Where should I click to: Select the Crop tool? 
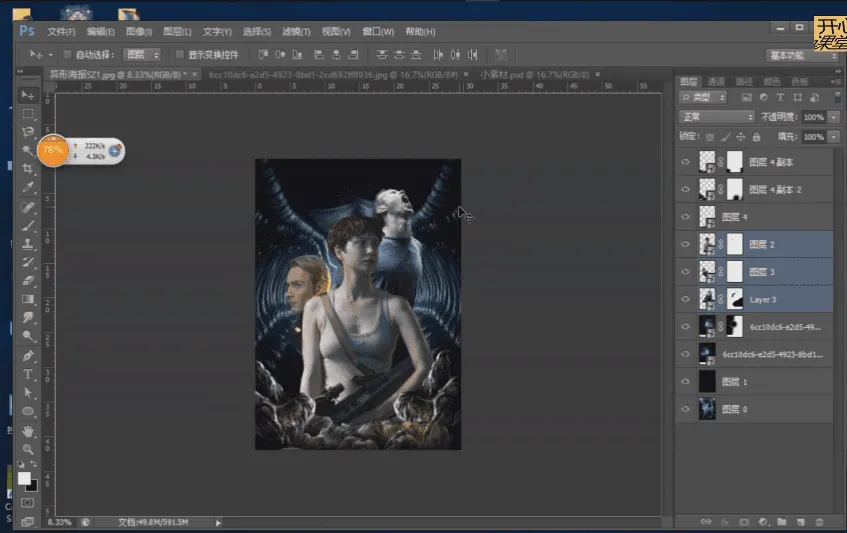pos(28,169)
